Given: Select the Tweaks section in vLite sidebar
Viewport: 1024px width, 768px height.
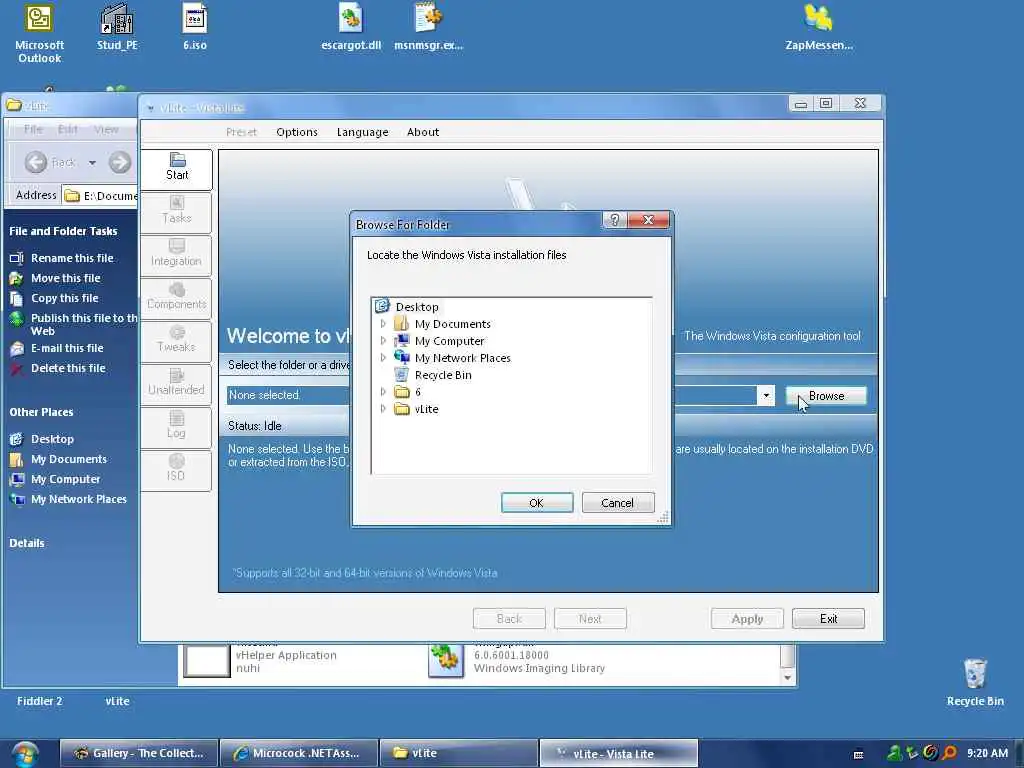Looking at the screenshot, I should (x=176, y=340).
